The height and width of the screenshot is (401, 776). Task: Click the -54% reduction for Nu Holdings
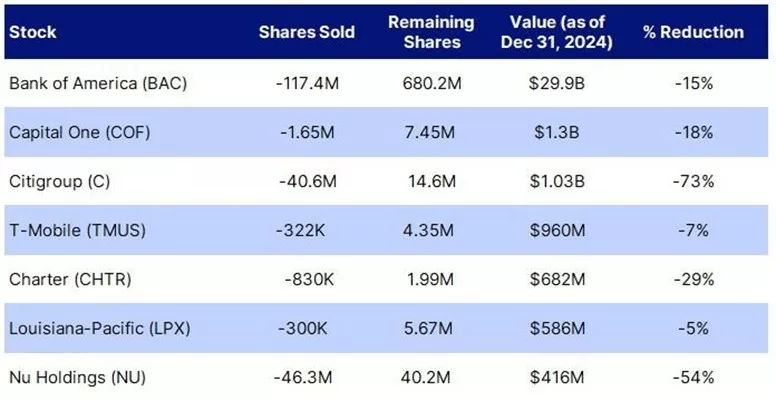(x=693, y=378)
